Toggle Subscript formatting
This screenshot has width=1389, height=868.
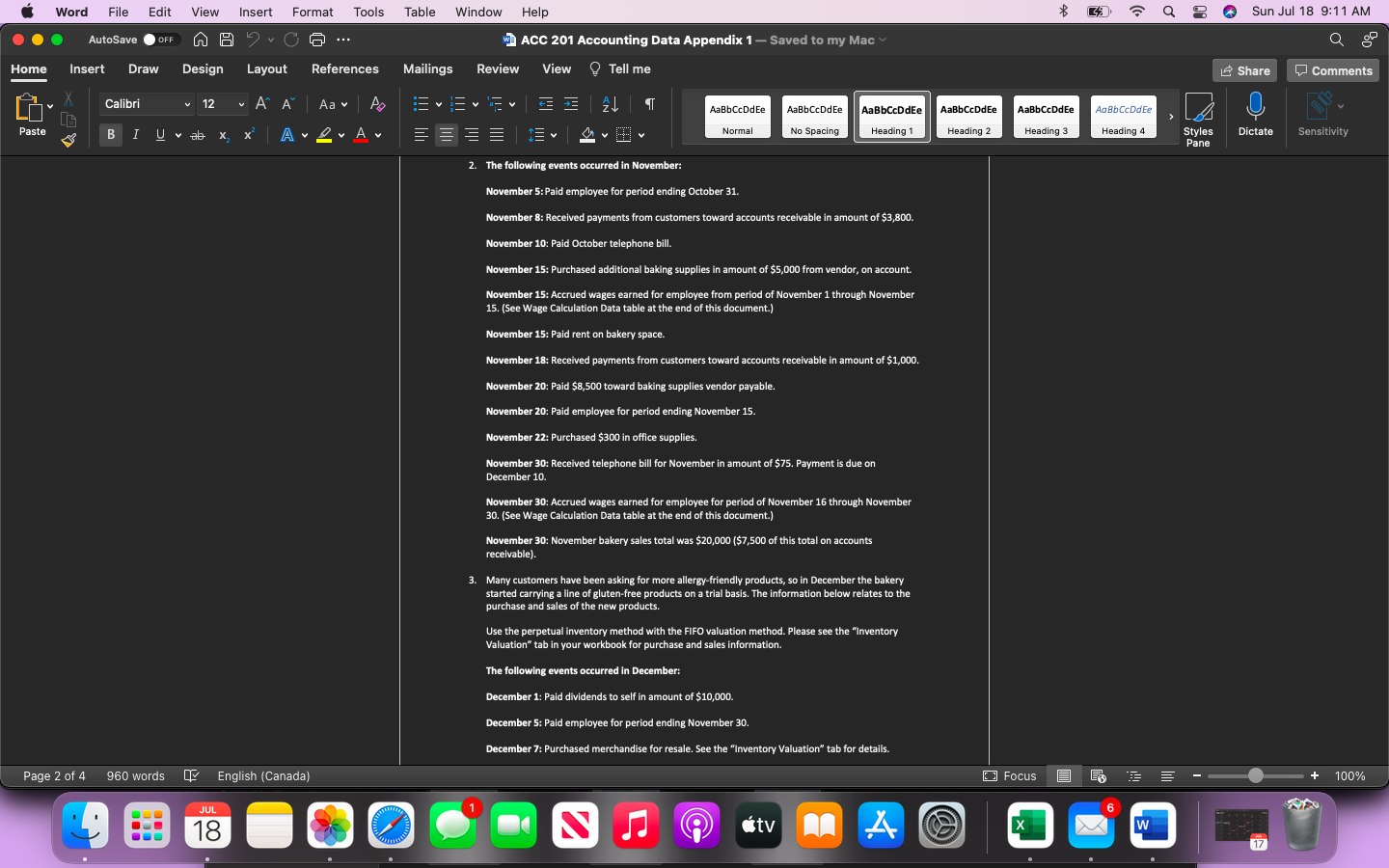point(223,134)
